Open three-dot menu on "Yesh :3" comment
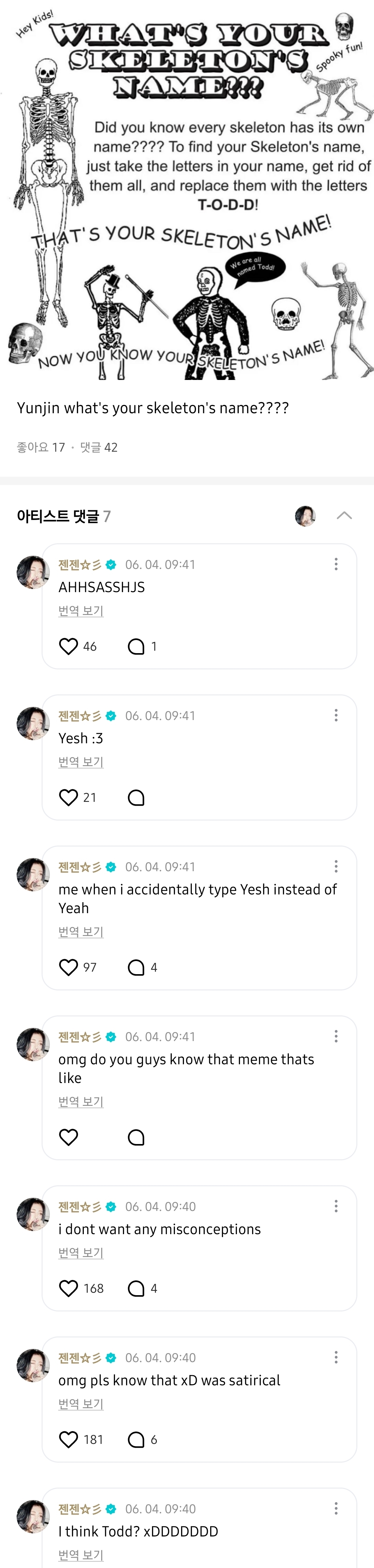Screen dimensions: 374x1568 336,715
